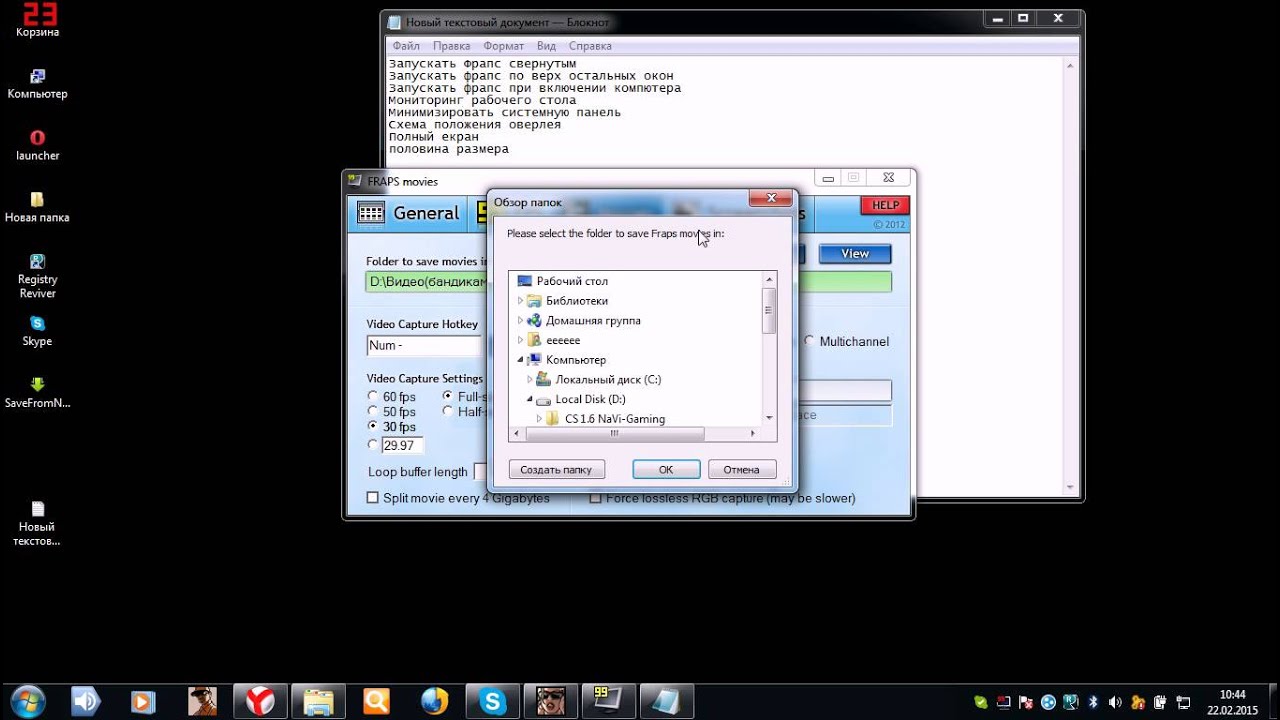Tick Force lossless RGB capture checkbox

coord(596,498)
